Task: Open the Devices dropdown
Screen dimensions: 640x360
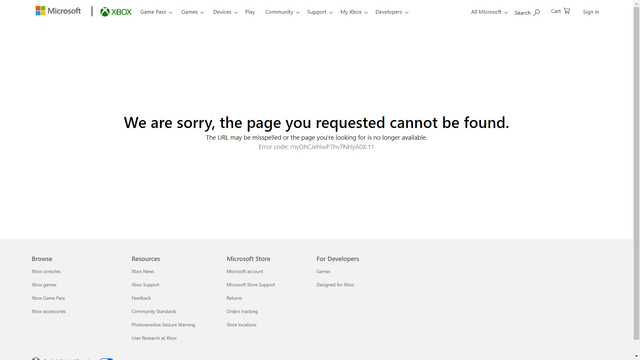Action: click(x=225, y=12)
